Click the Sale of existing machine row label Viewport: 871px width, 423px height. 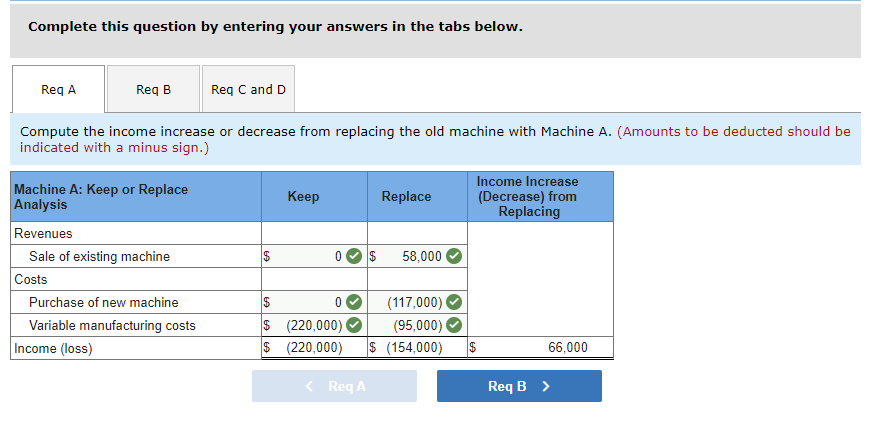click(x=99, y=257)
